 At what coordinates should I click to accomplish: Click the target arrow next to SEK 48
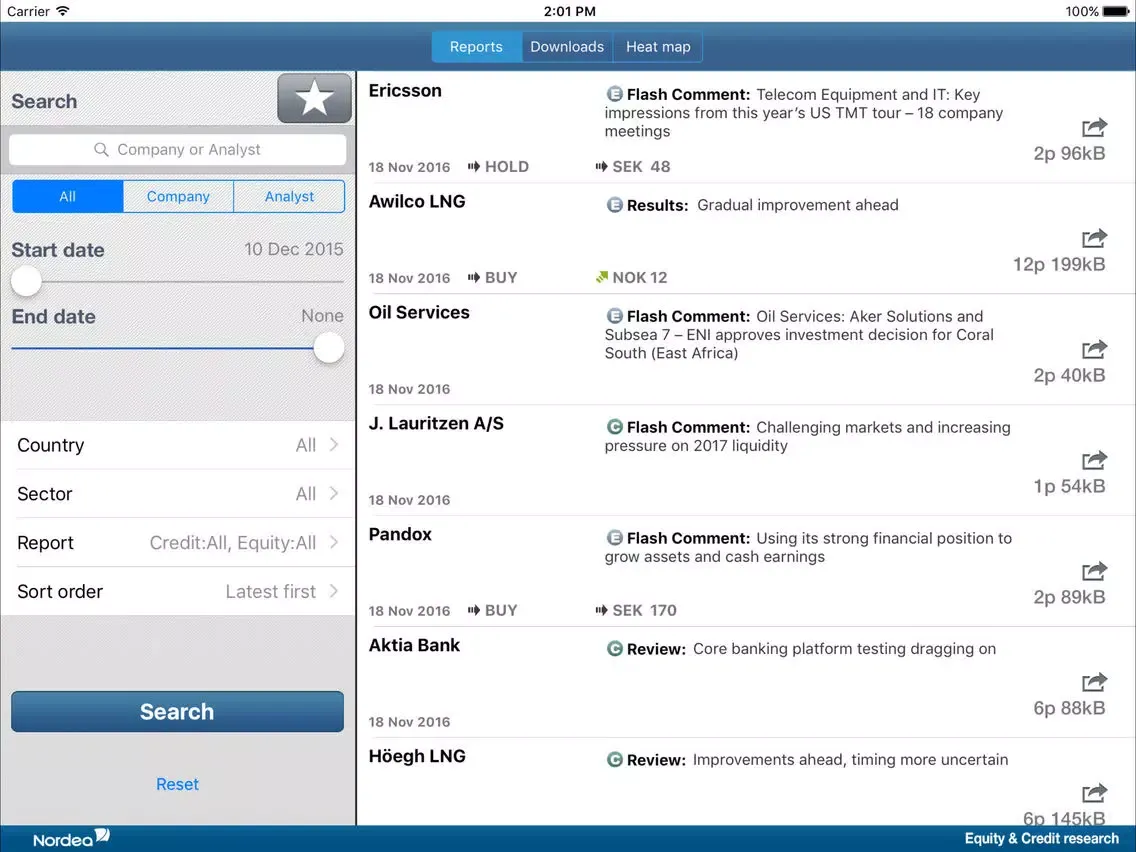click(601, 167)
